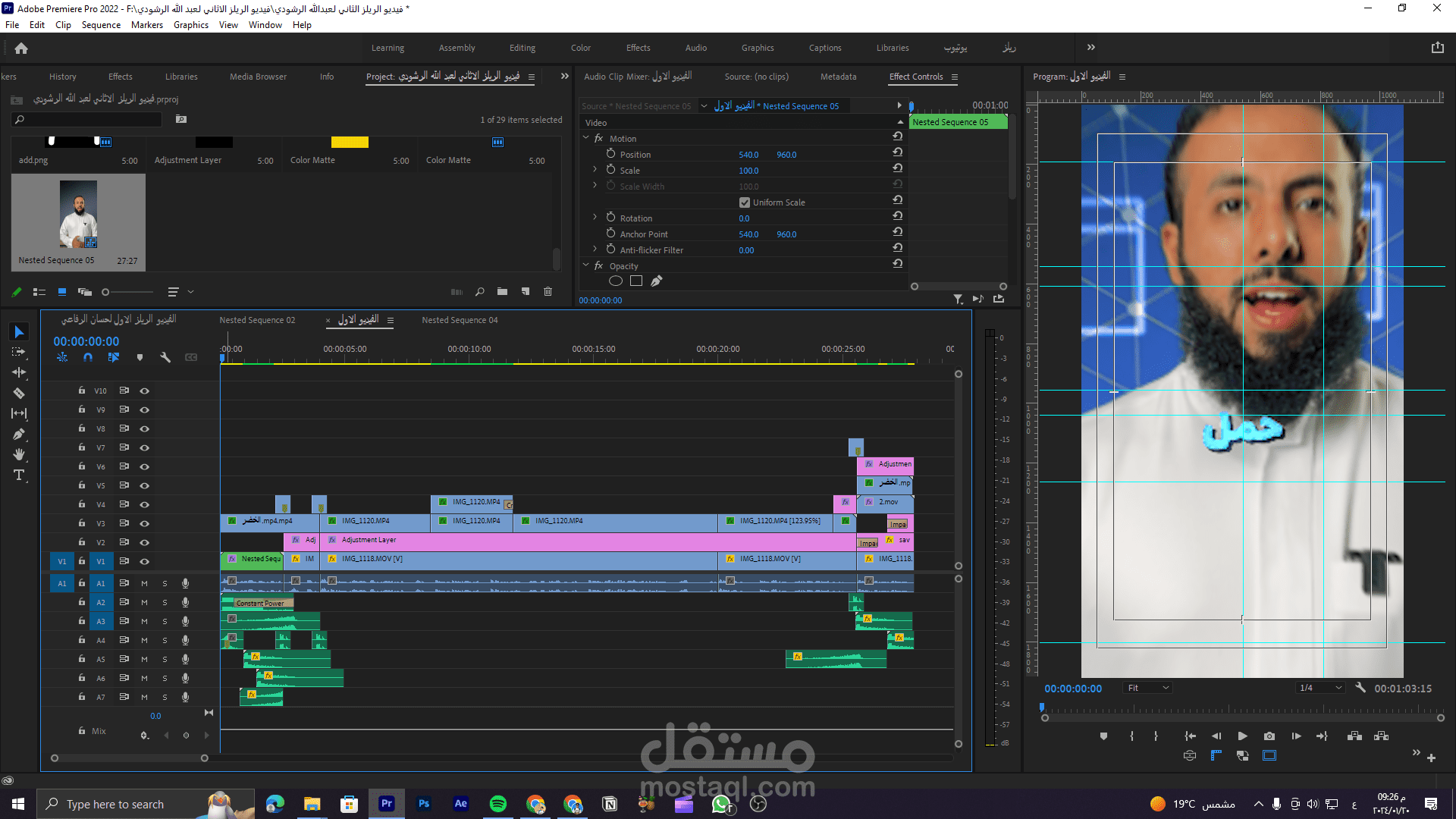Click the ellipse mask tool under Opacity
The width and height of the screenshot is (1456, 819).
coord(616,281)
